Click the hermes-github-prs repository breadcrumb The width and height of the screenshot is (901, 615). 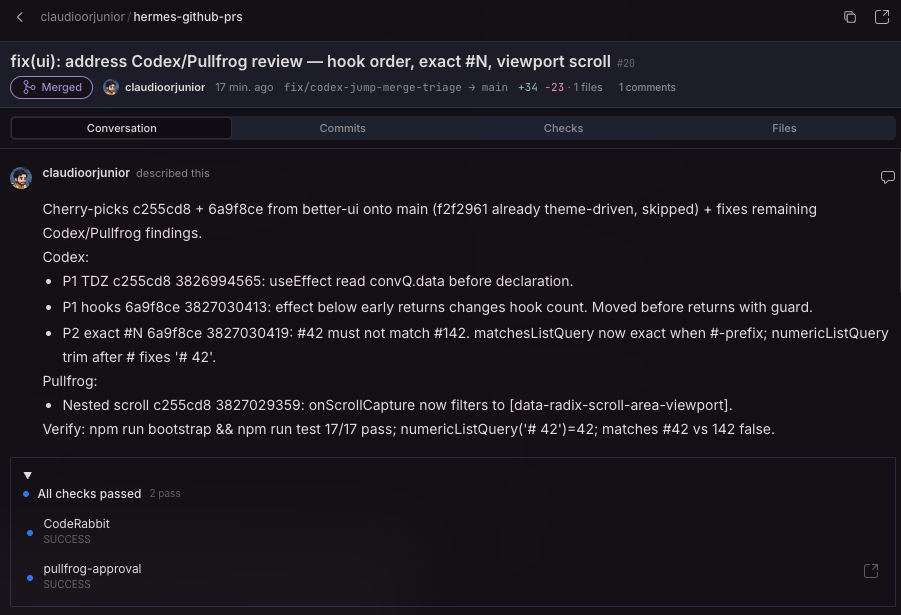point(188,17)
